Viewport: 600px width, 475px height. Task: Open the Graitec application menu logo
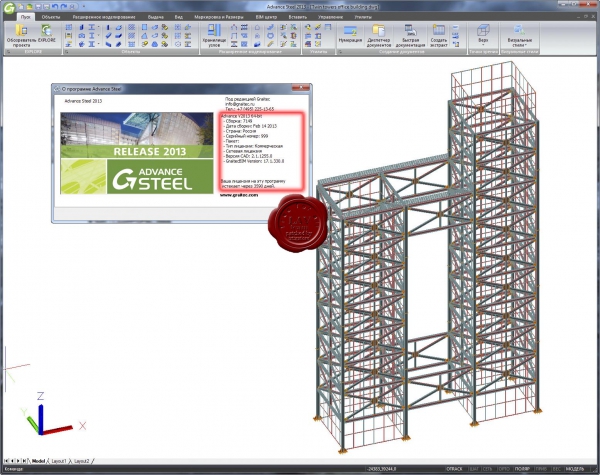(x=10, y=8)
